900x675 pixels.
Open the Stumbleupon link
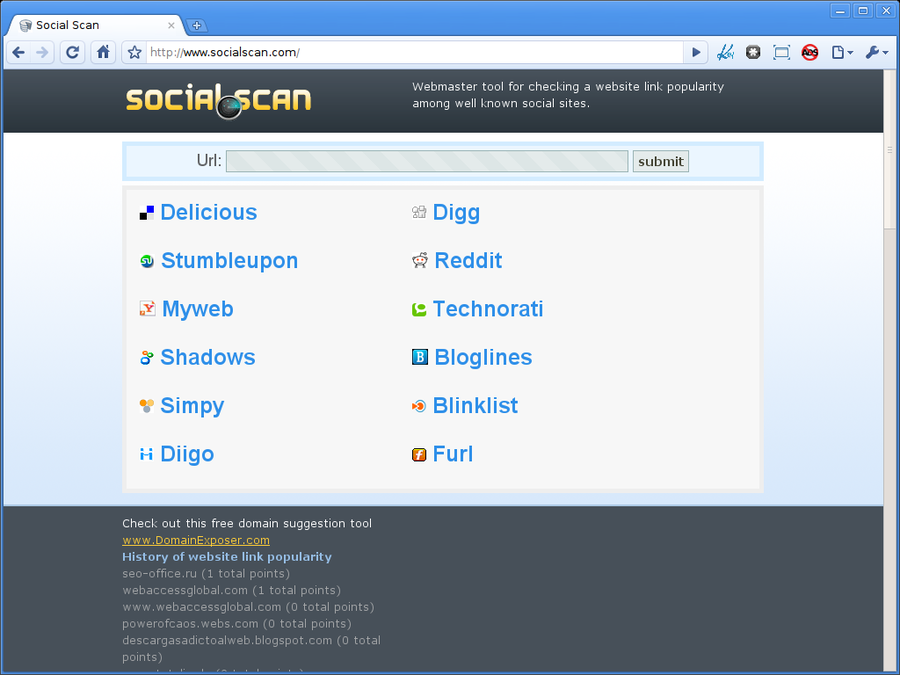pyautogui.click(x=230, y=261)
